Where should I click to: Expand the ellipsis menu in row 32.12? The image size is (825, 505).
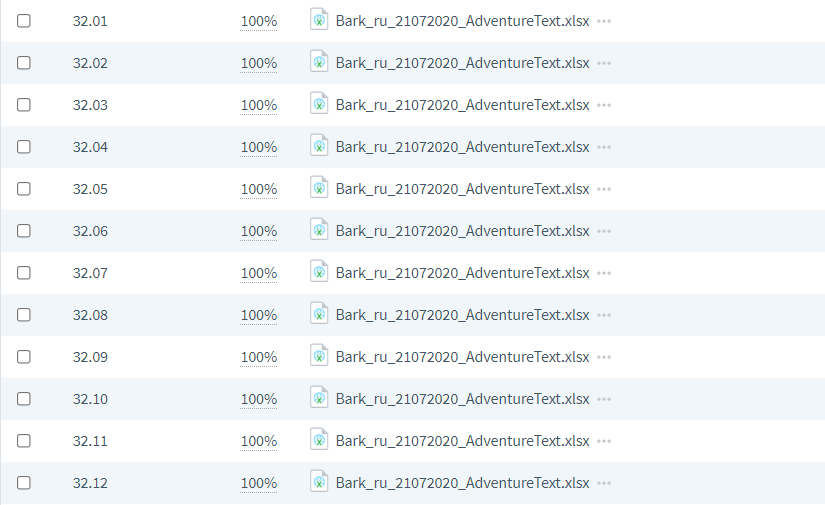pyautogui.click(x=604, y=483)
